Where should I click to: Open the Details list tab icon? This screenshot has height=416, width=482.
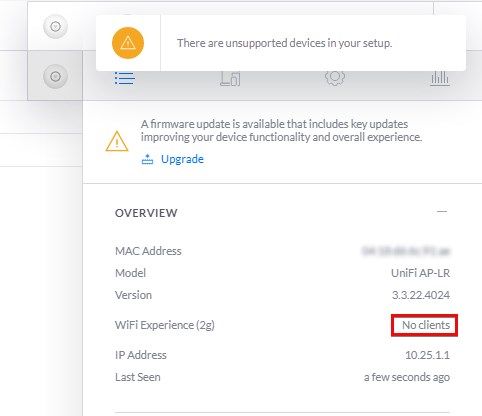click(x=125, y=79)
